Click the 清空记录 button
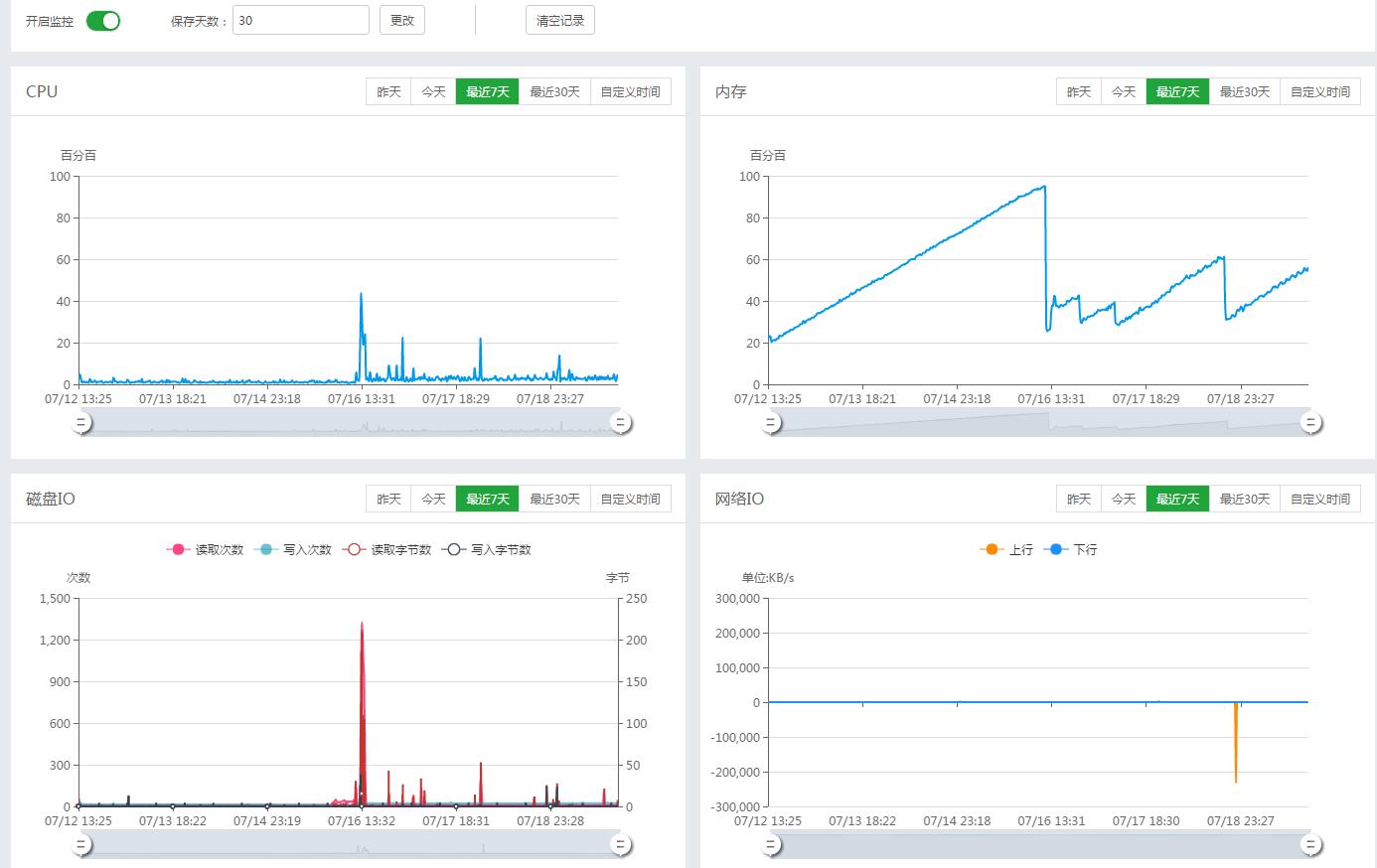Screen dimensions: 1377x868 coord(560,20)
